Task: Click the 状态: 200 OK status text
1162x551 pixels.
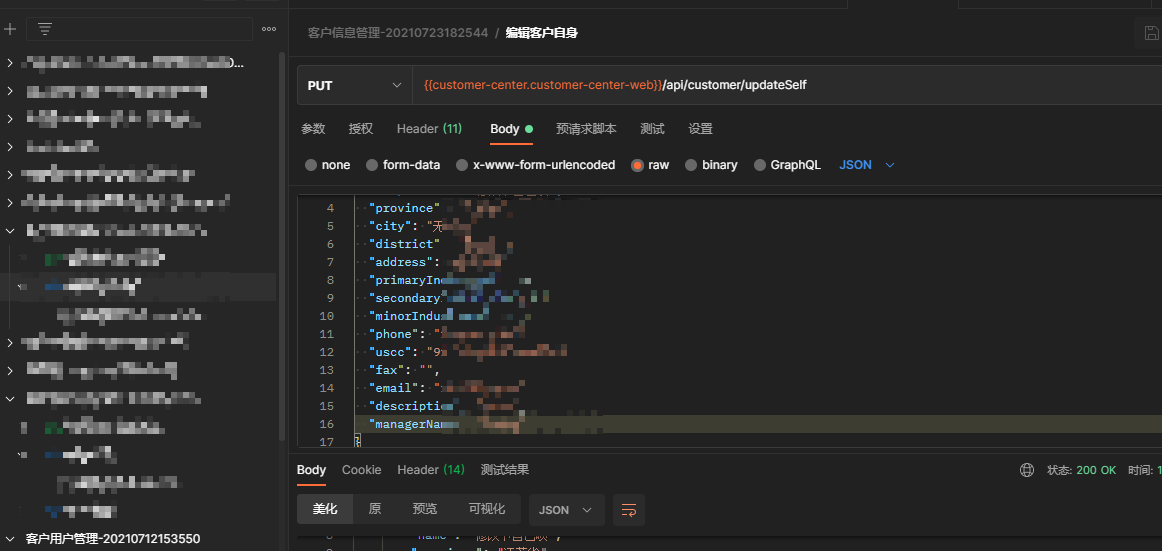Action: pyautogui.click(x=1081, y=470)
